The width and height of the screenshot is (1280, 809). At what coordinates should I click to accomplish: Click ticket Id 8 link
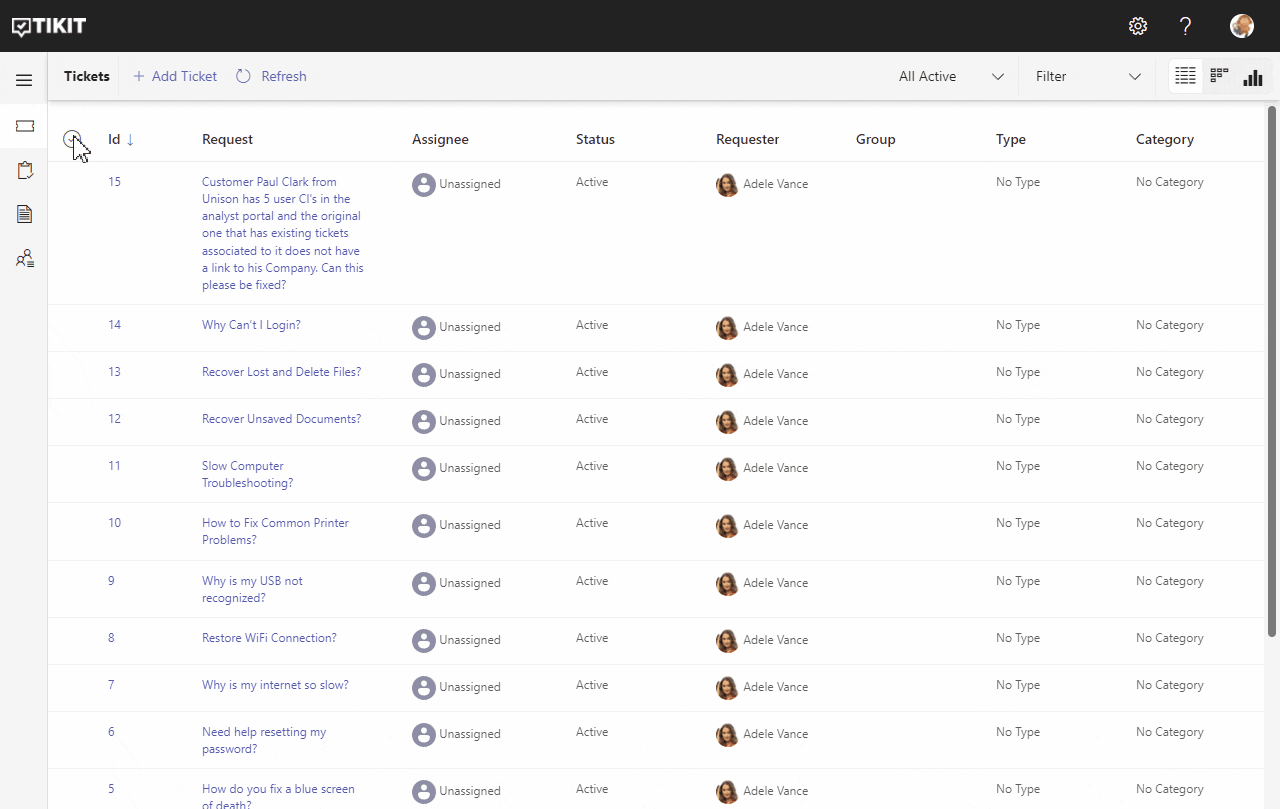point(111,638)
